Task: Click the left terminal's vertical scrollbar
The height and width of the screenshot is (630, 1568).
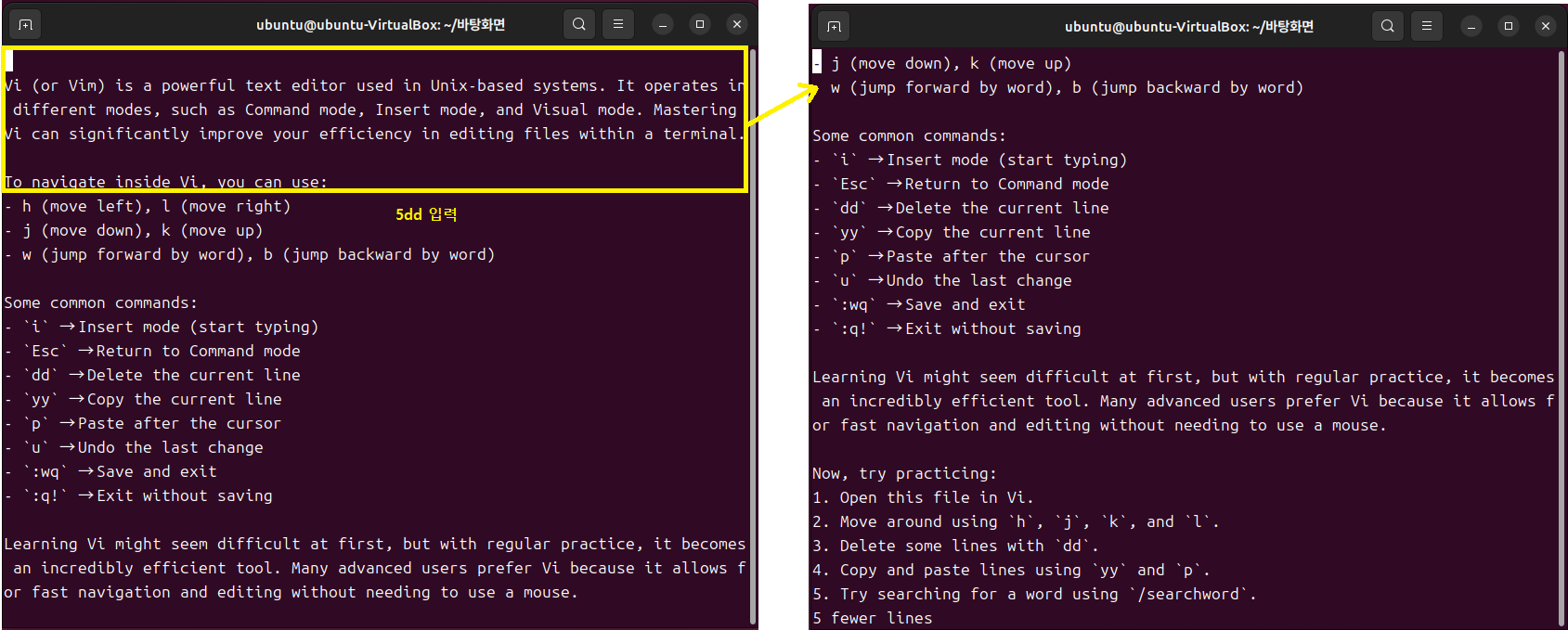Action: (753, 337)
